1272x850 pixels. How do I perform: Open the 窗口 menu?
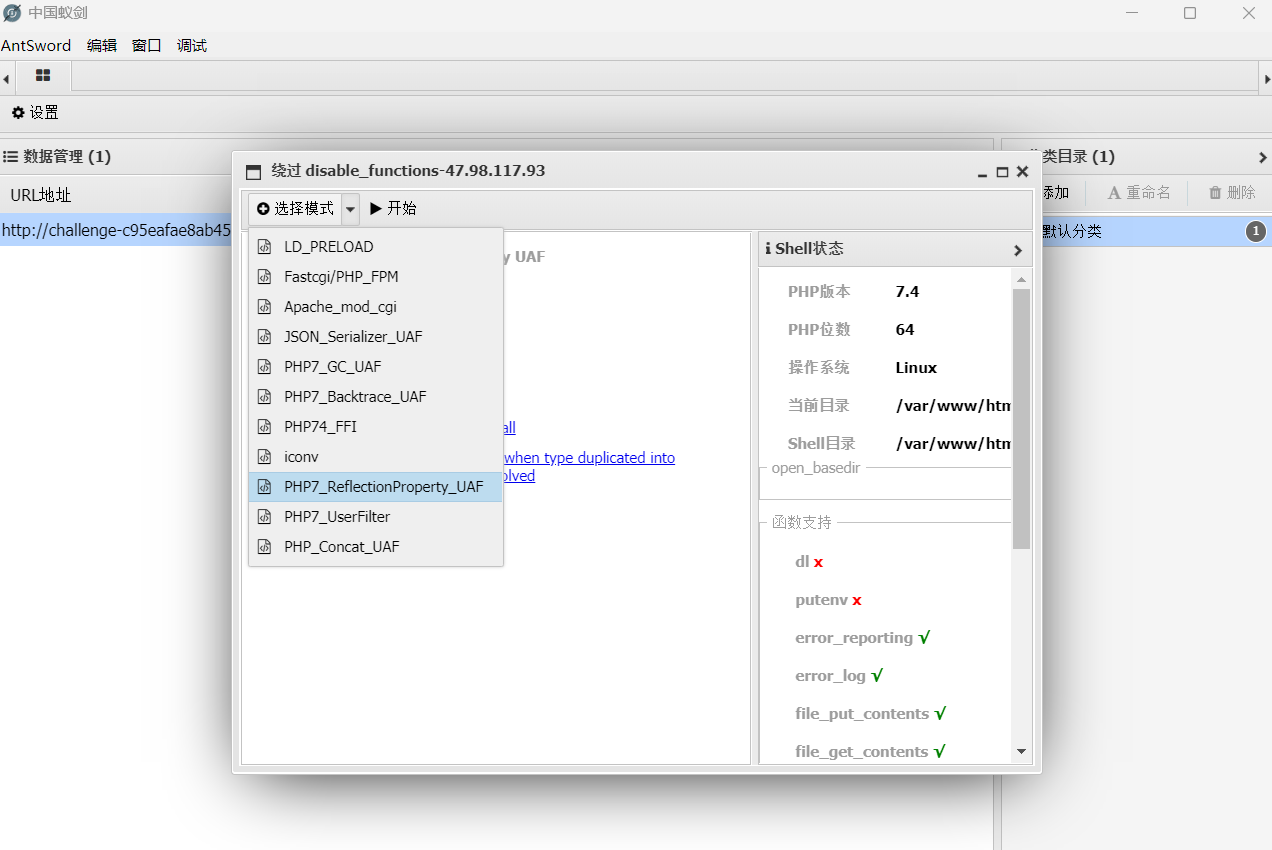[146, 45]
